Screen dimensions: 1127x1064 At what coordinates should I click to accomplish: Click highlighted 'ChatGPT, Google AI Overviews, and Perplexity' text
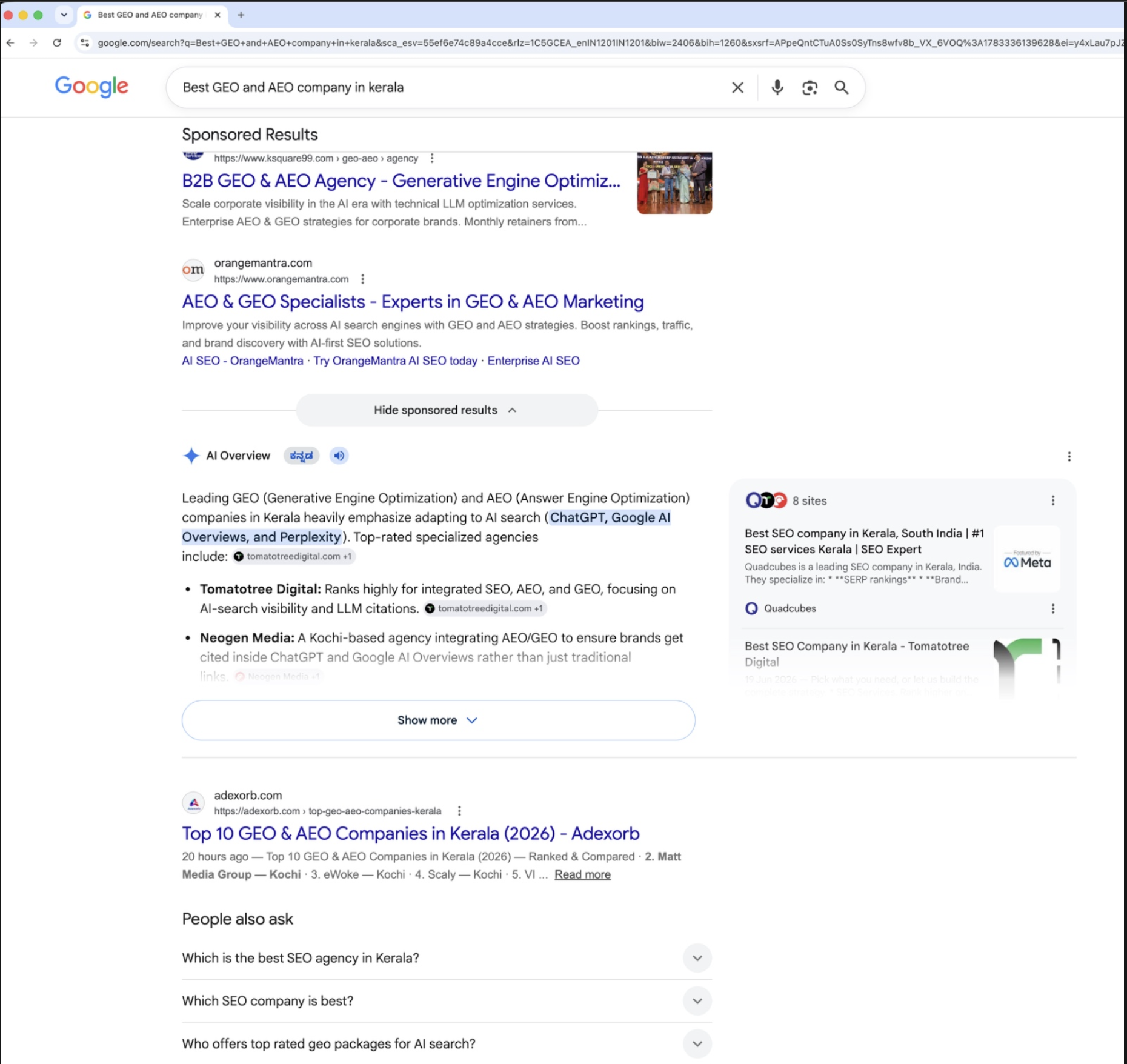[426, 527]
